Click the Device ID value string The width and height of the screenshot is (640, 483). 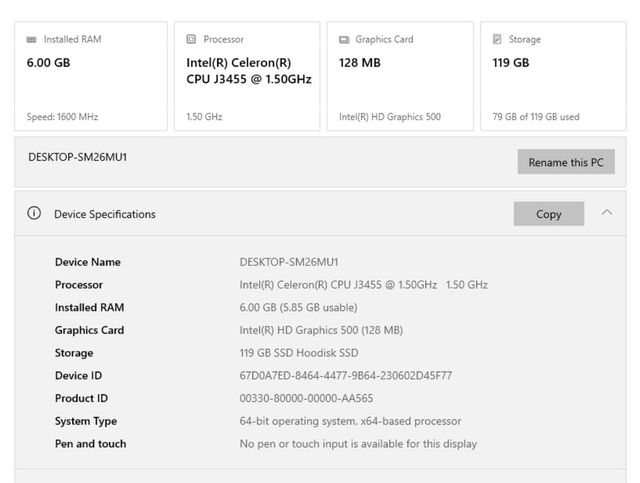click(x=345, y=376)
